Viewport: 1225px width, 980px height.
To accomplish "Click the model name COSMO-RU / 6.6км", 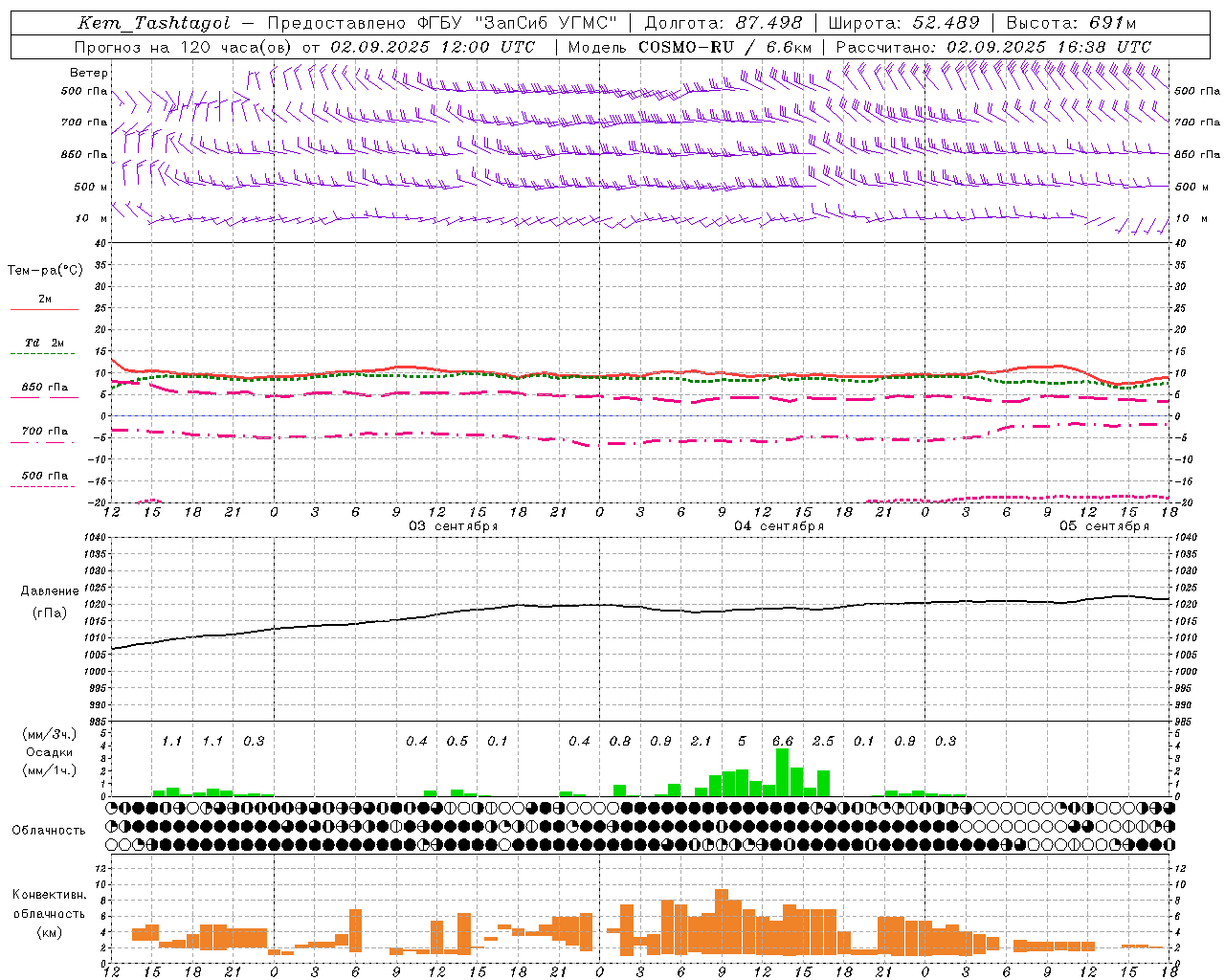I will [724, 47].
